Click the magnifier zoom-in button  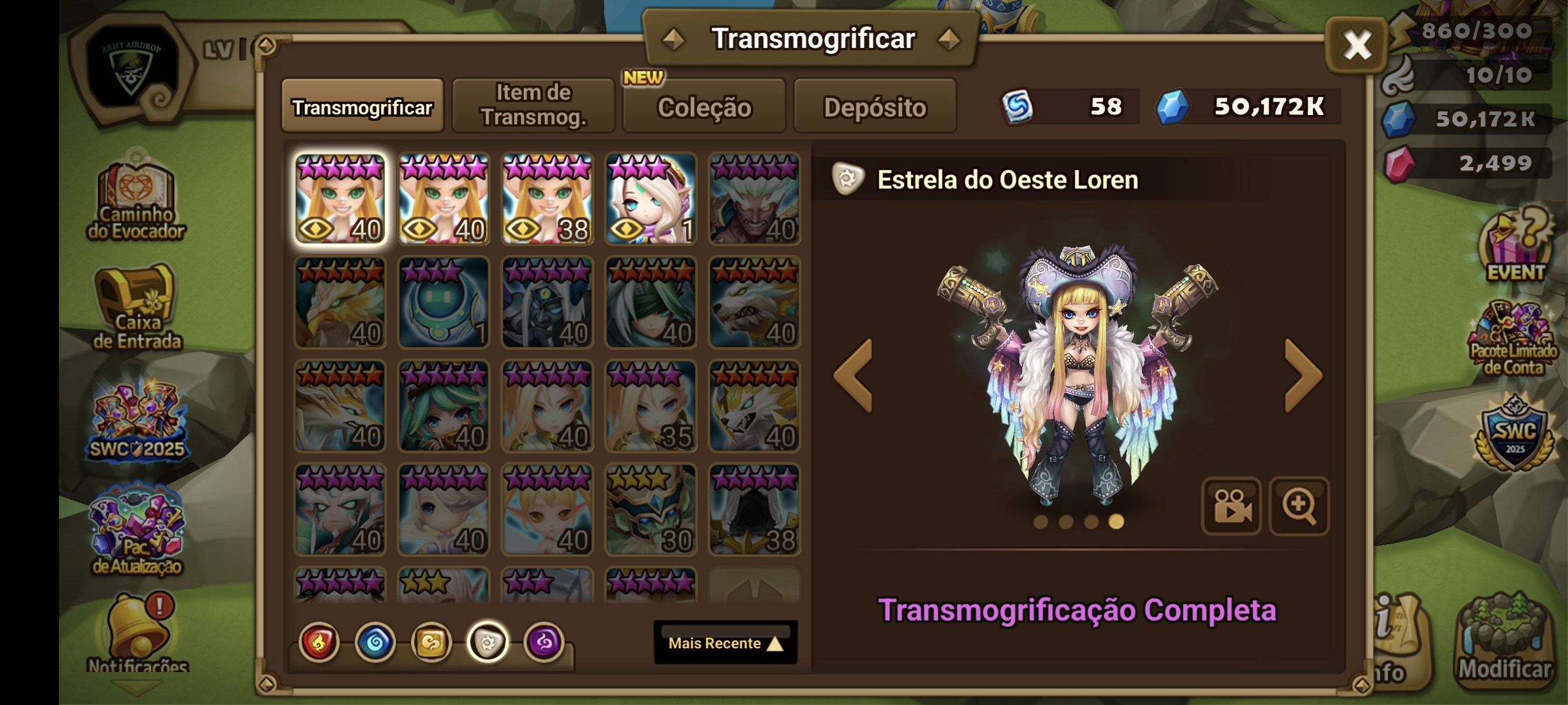coord(1299,506)
